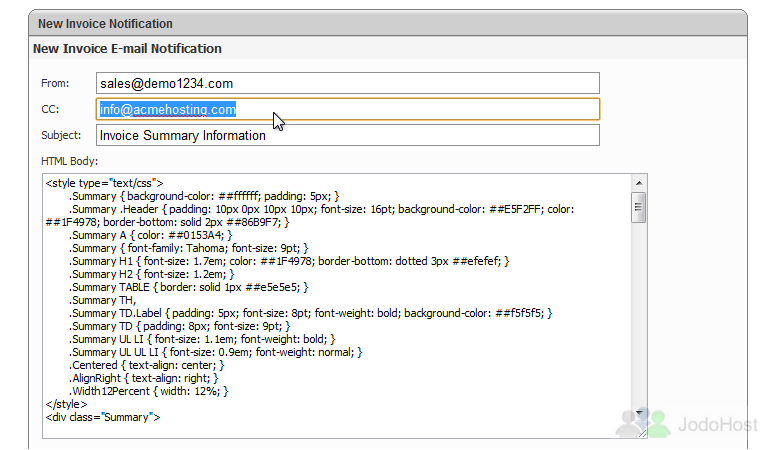The height and width of the screenshot is (450, 776).
Task: Place cursor on the div class="Summary" line
Action: 103,417
